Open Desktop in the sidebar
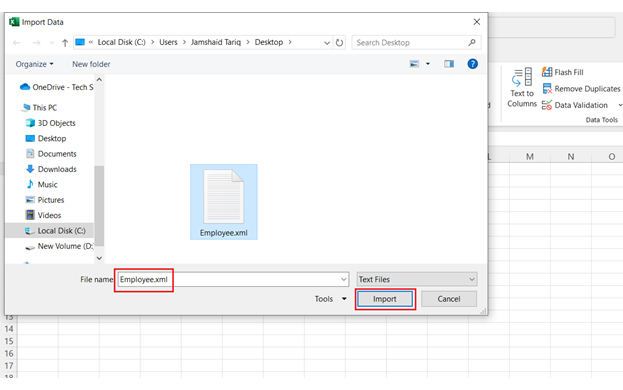The width and height of the screenshot is (623, 390). (x=46, y=138)
